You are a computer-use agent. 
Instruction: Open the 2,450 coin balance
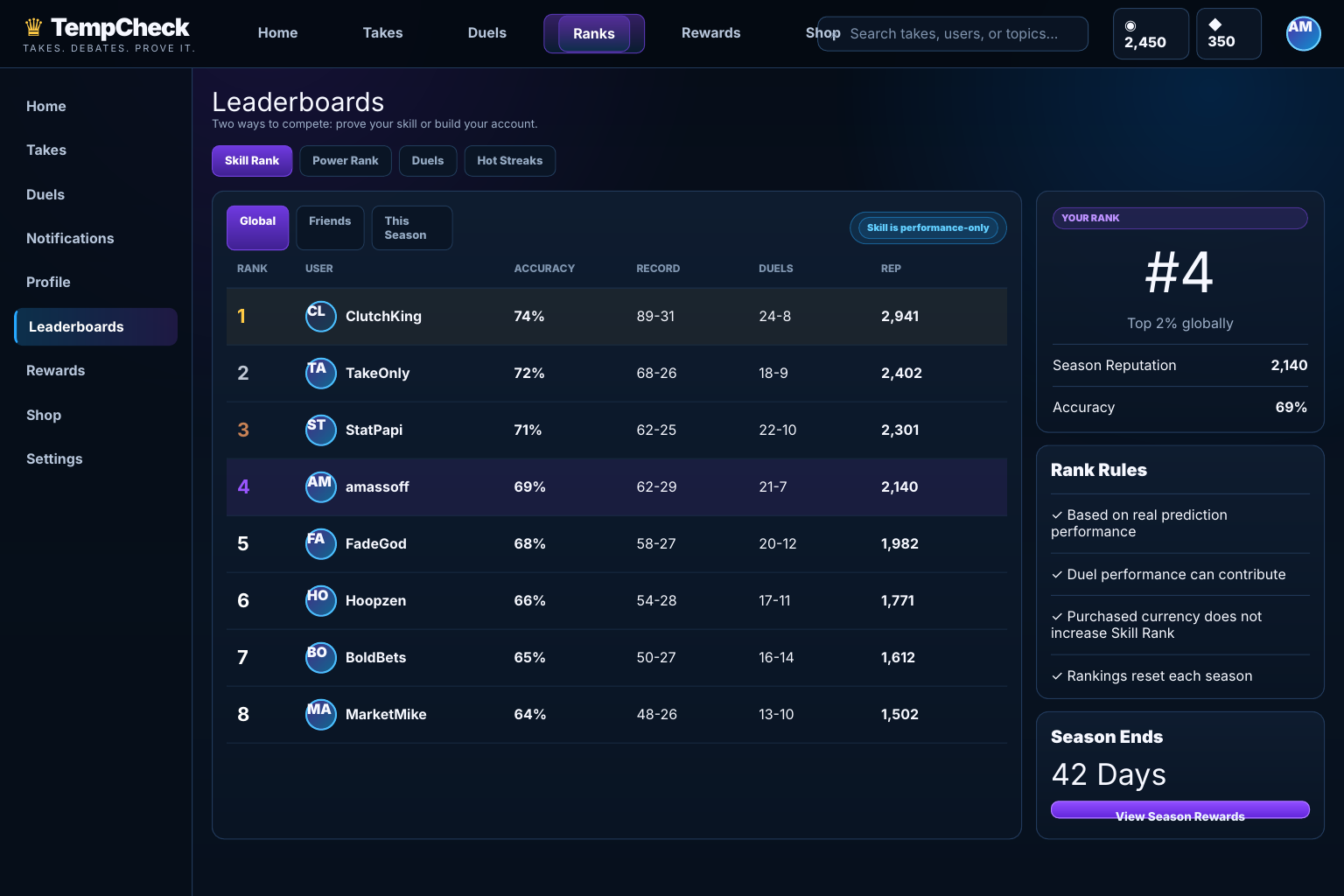tap(1151, 33)
